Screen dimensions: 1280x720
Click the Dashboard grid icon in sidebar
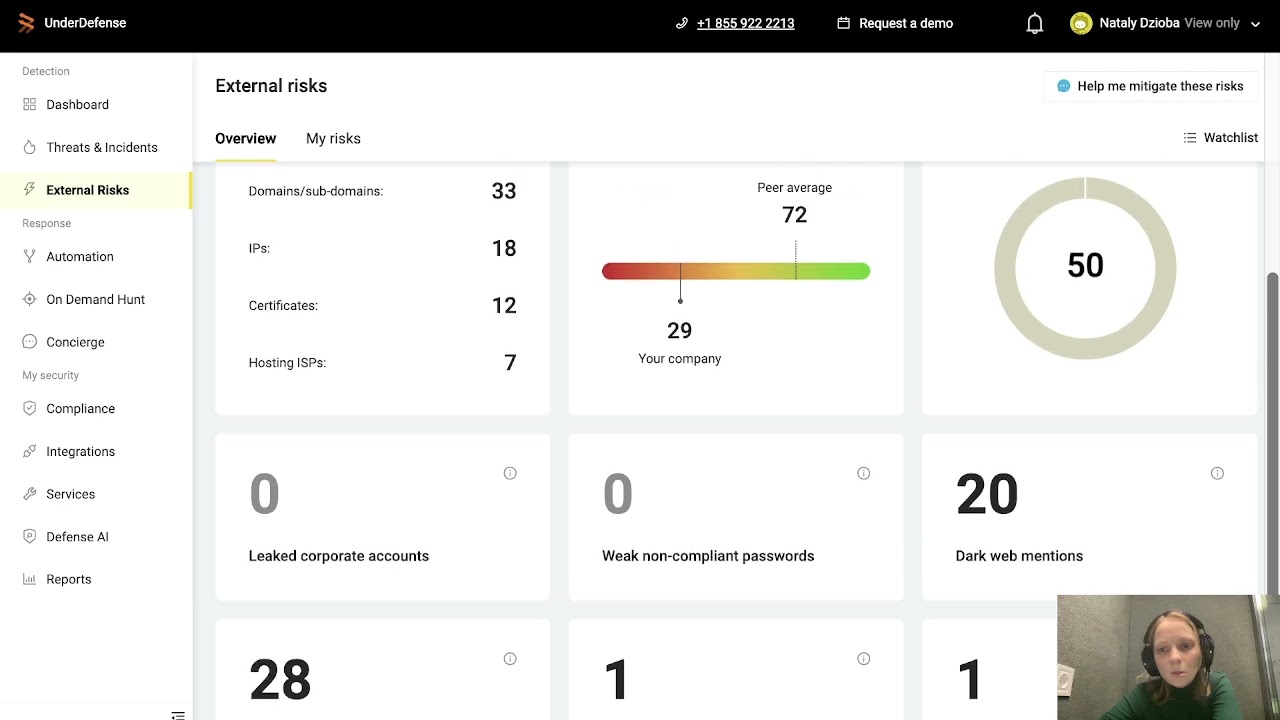(x=29, y=104)
